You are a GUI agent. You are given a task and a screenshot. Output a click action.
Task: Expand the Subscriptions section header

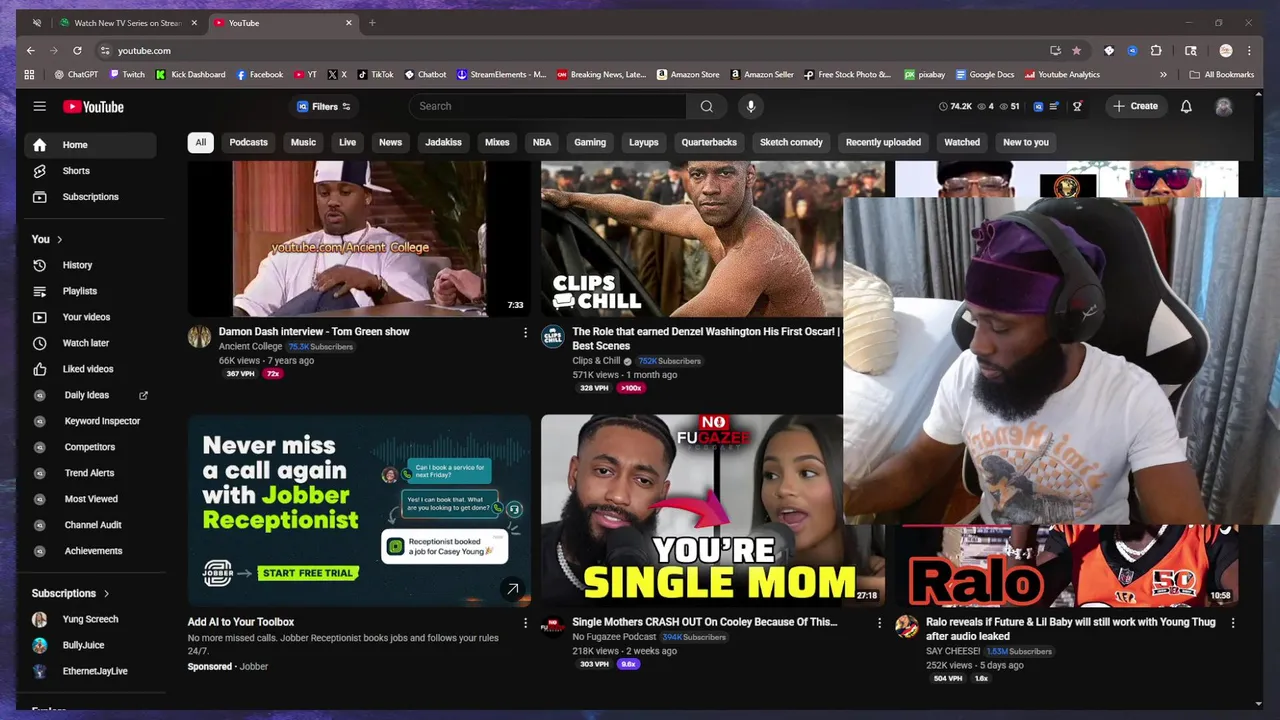tap(71, 593)
